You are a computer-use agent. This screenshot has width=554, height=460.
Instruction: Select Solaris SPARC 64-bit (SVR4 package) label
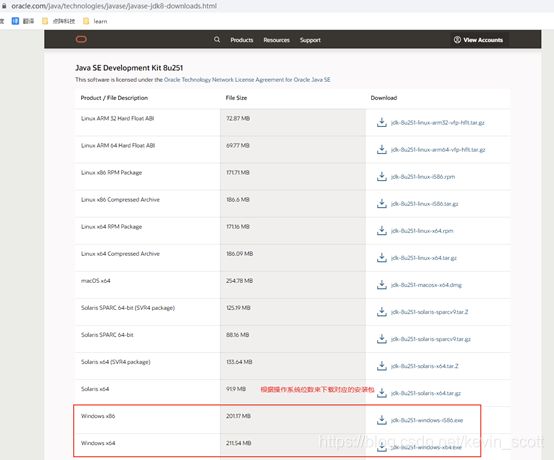click(x=128, y=308)
